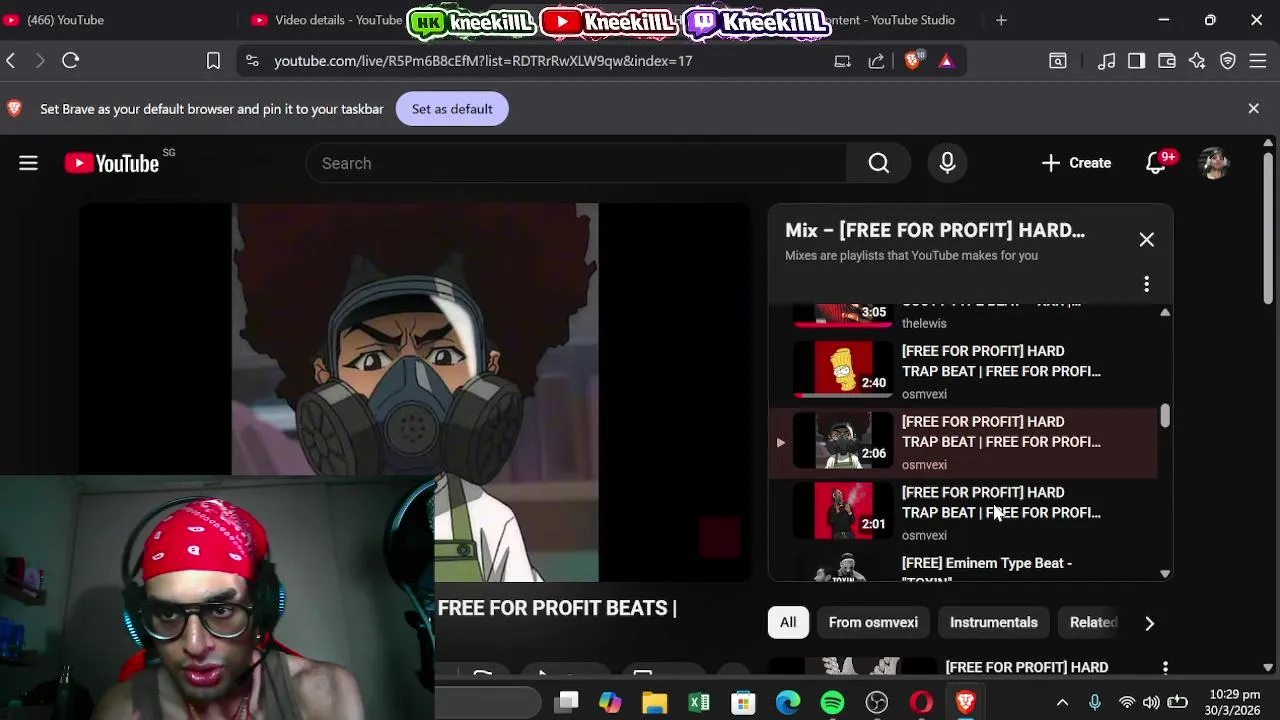
Task: Dismiss the set-as-default browser banner
Action: coord(1253,108)
